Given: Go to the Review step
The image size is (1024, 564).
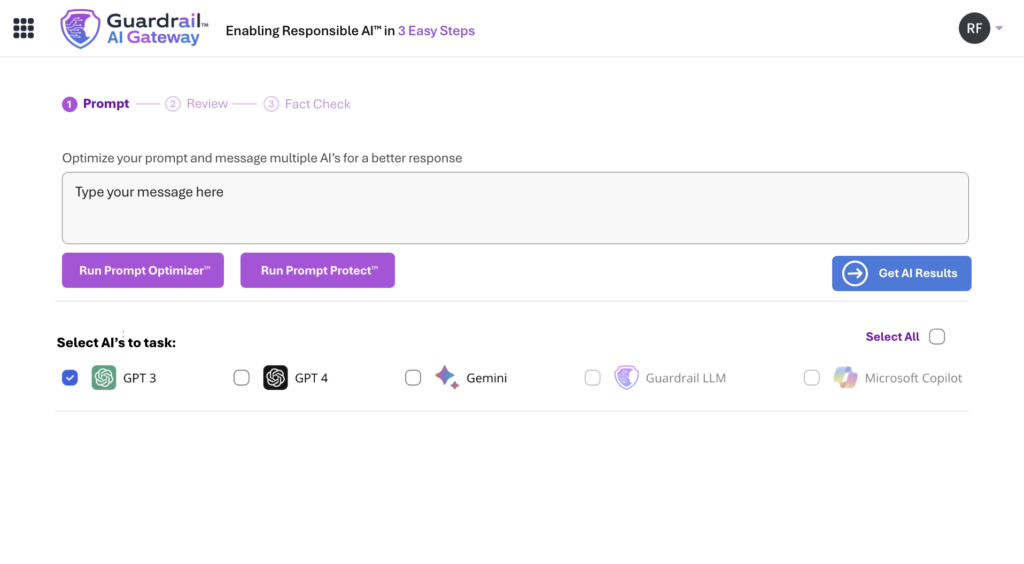Looking at the screenshot, I should point(197,104).
